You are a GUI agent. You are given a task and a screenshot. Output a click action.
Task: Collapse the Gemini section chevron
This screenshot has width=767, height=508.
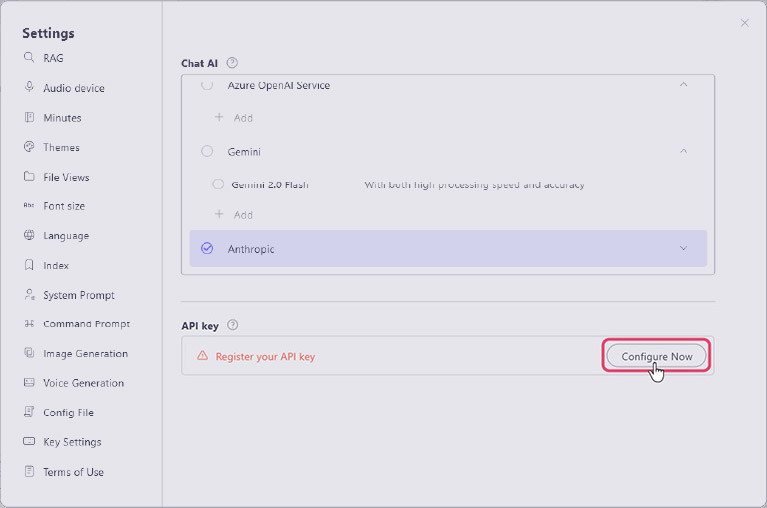pos(683,151)
